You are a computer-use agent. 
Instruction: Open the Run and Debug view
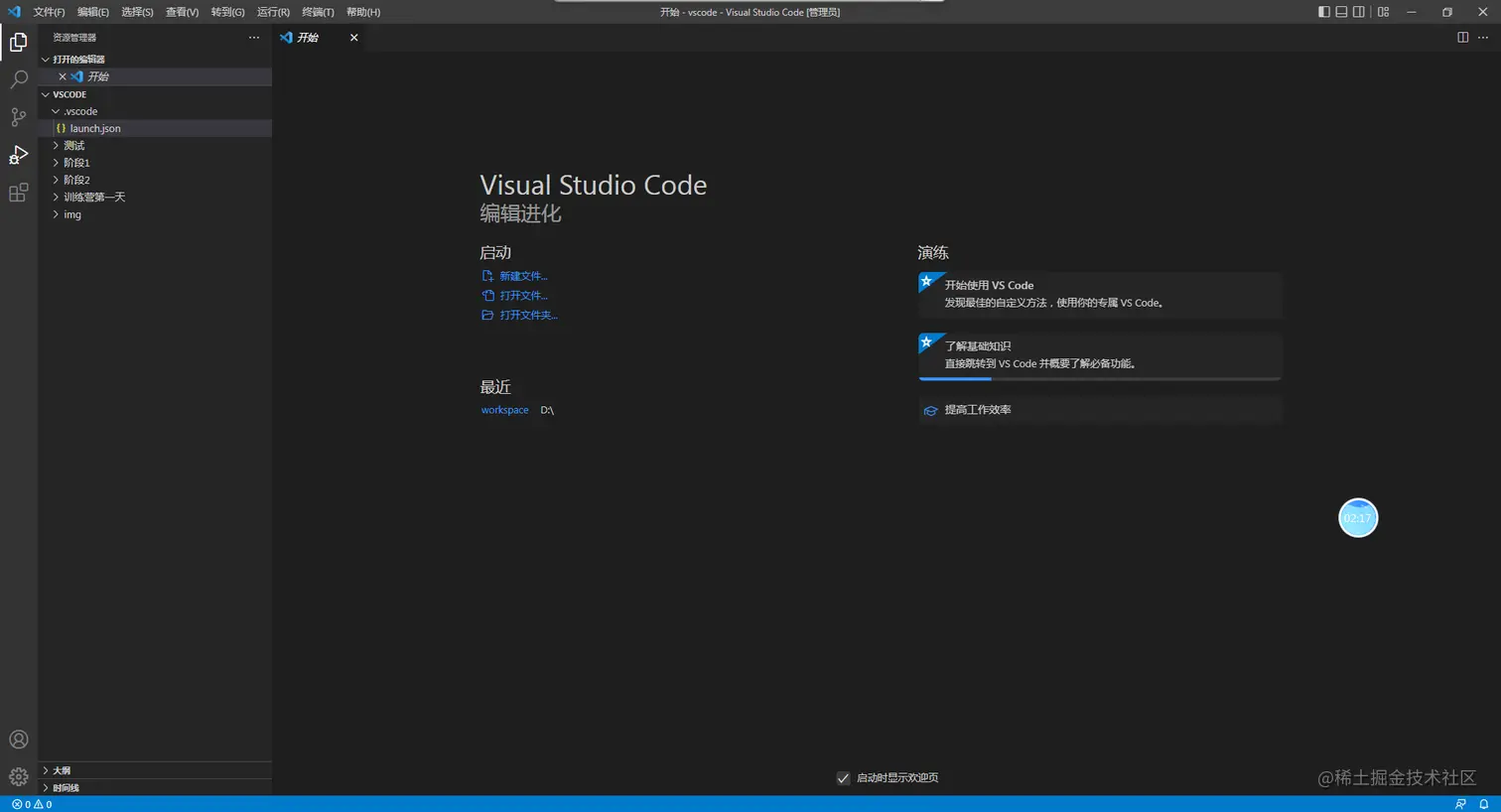click(x=18, y=155)
